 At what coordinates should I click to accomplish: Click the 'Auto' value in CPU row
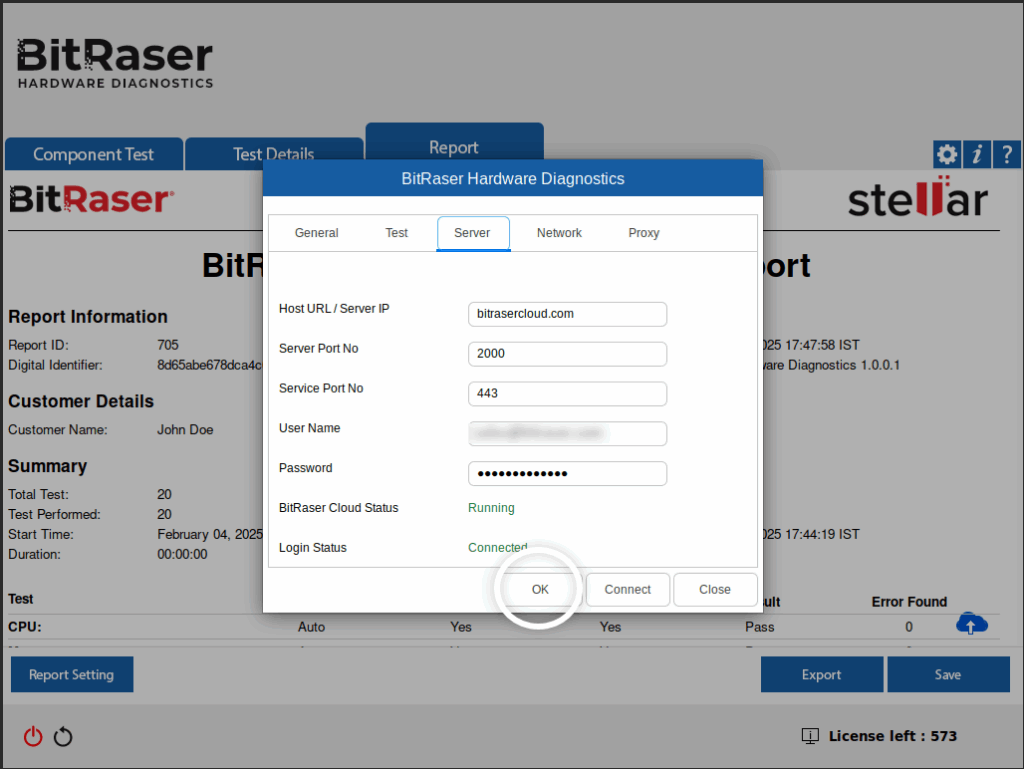pyautogui.click(x=312, y=627)
